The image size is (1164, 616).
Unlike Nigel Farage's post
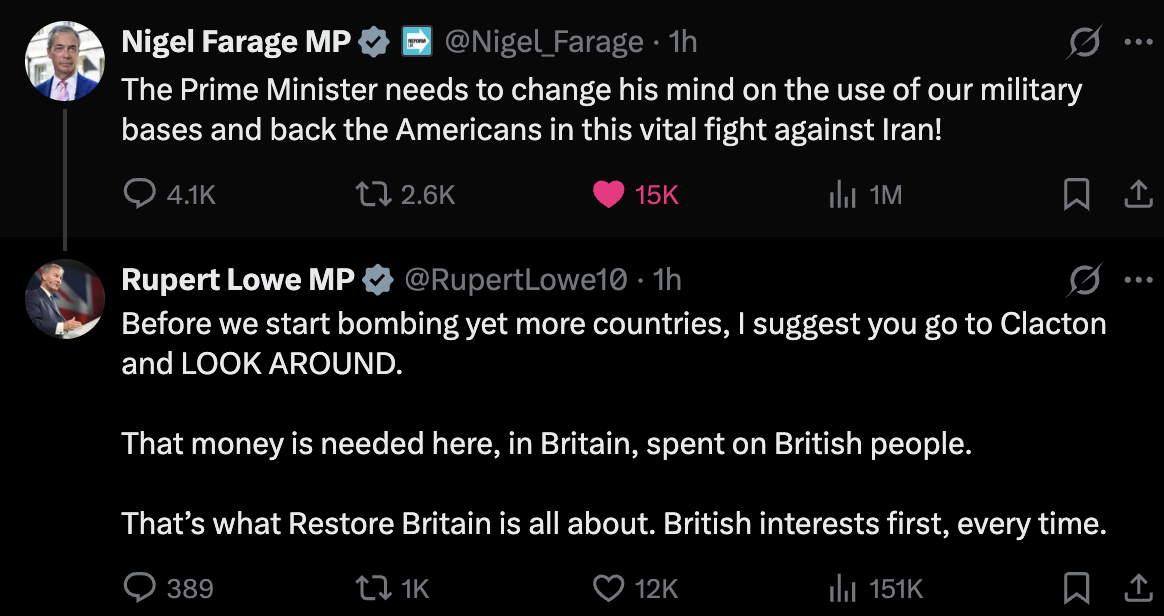pyautogui.click(x=608, y=195)
